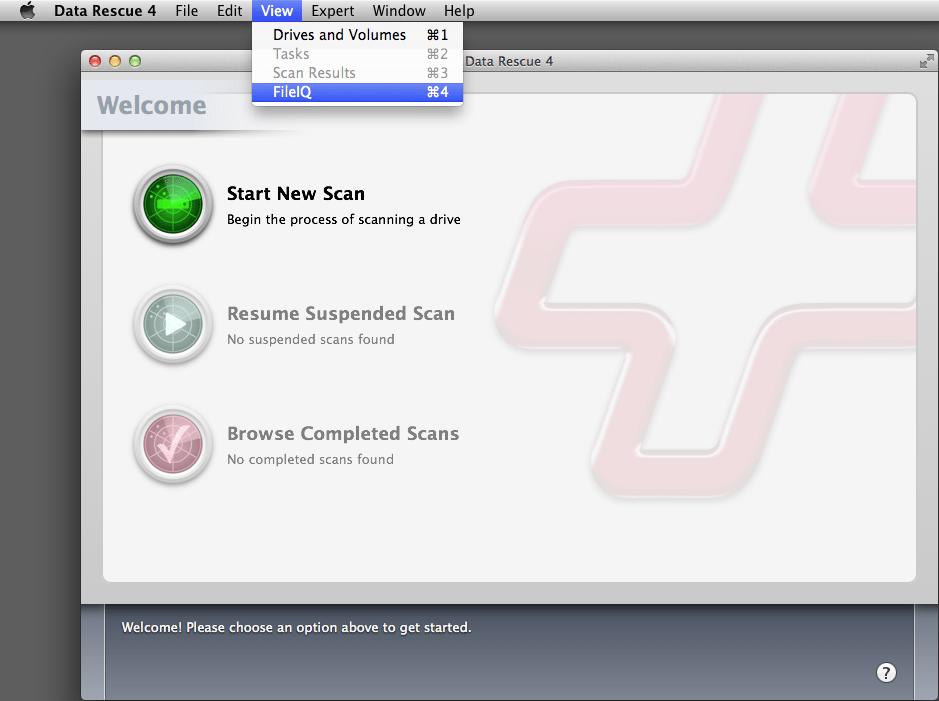Open the Expert menu
This screenshot has width=939, height=701.
(x=332, y=11)
